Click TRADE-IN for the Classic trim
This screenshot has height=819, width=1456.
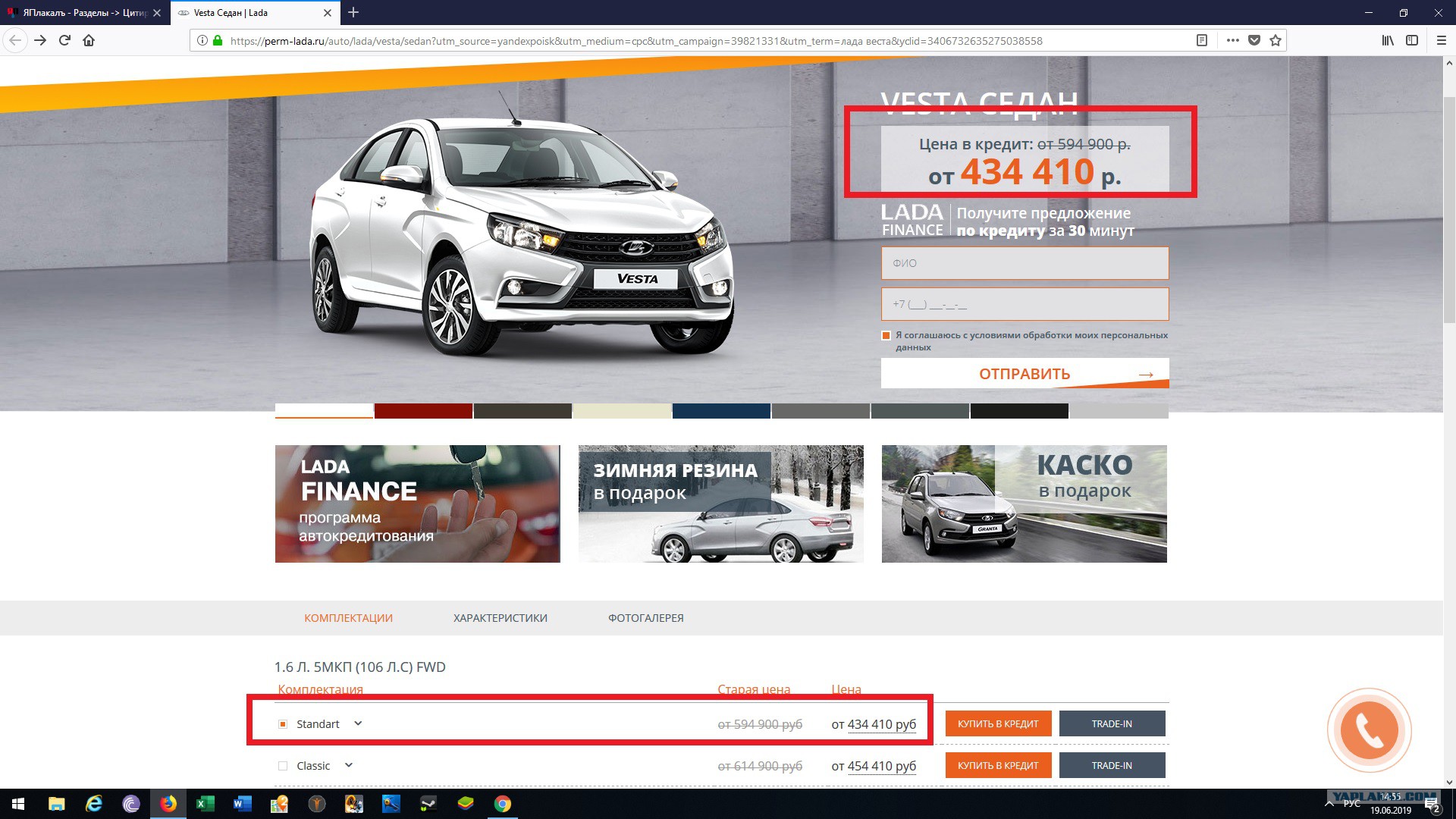[x=1112, y=765]
